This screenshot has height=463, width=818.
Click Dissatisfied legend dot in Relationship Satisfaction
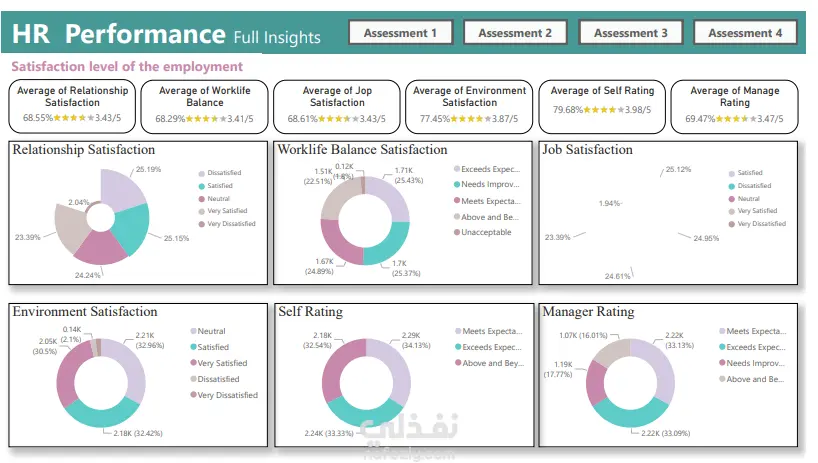[x=201, y=173]
